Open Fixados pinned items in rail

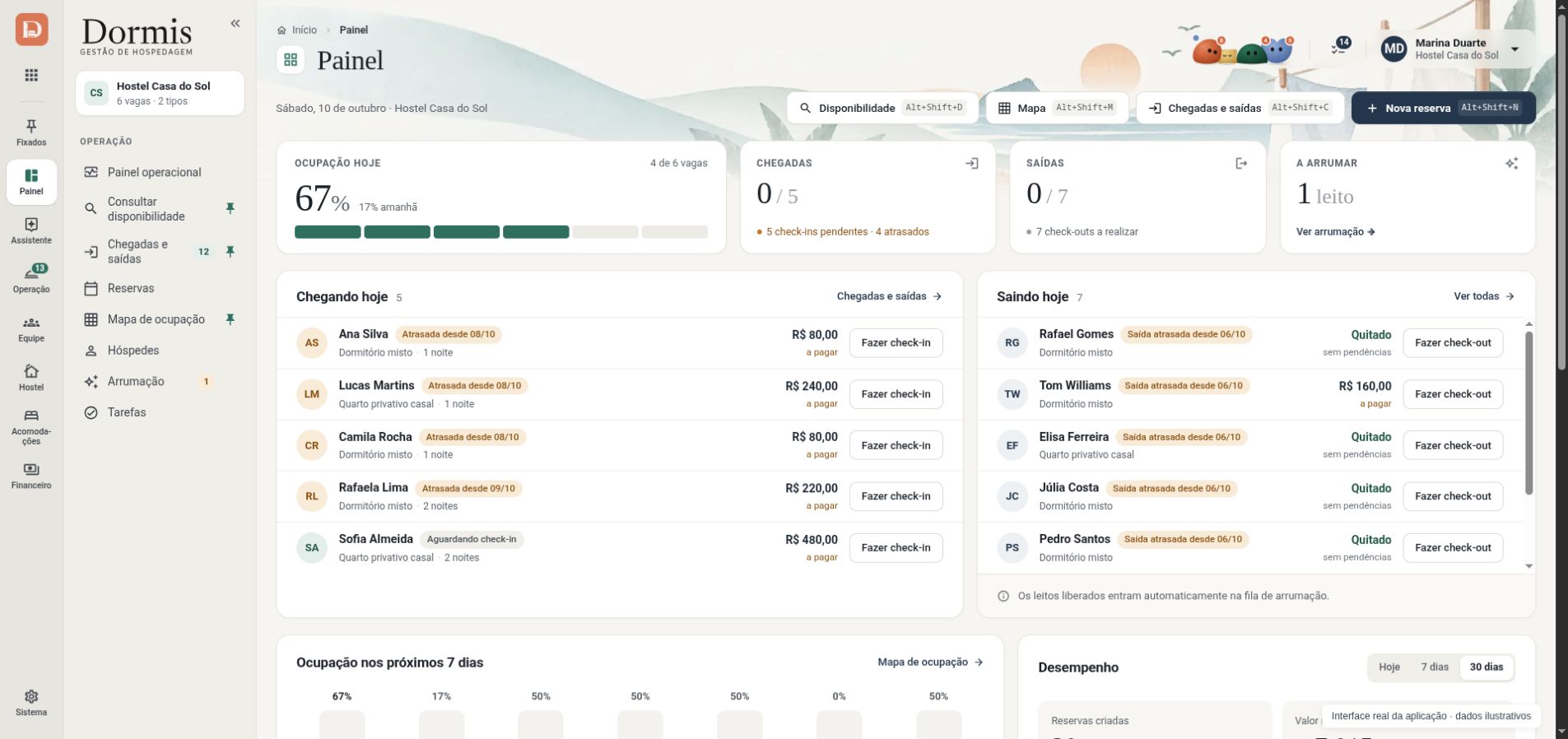point(31,132)
